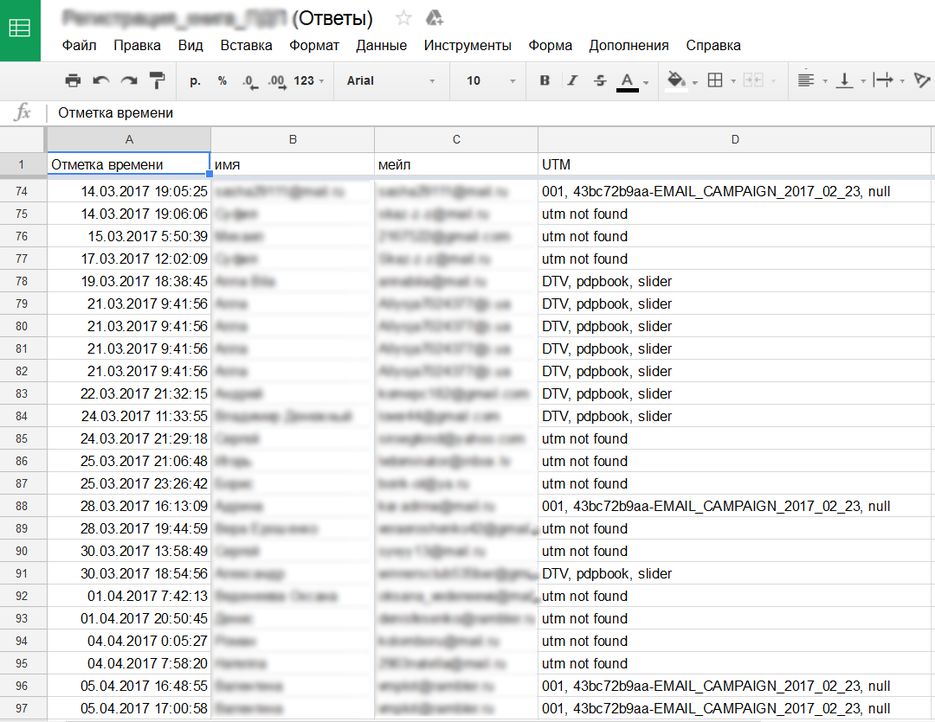Print the spreadsheet
The width and height of the screenshot is (935, 722).
(73, 80)
